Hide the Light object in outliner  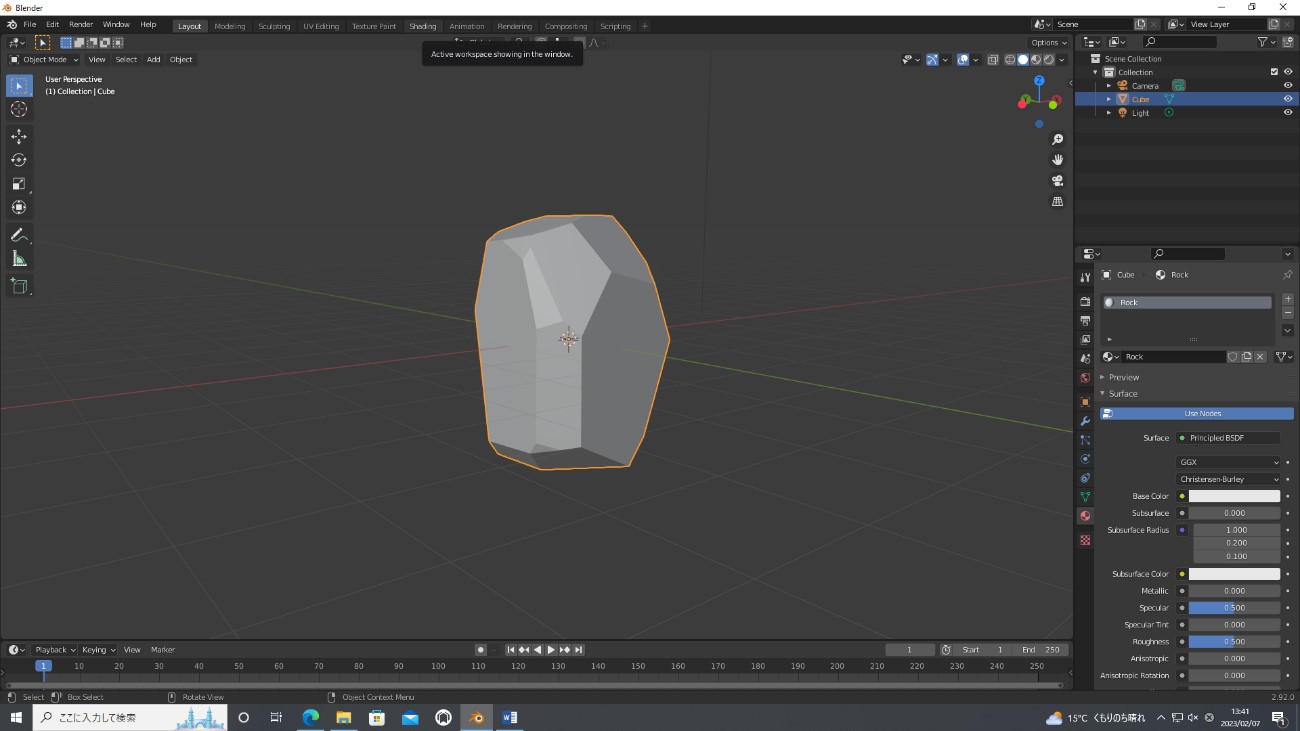point(1288,113)
